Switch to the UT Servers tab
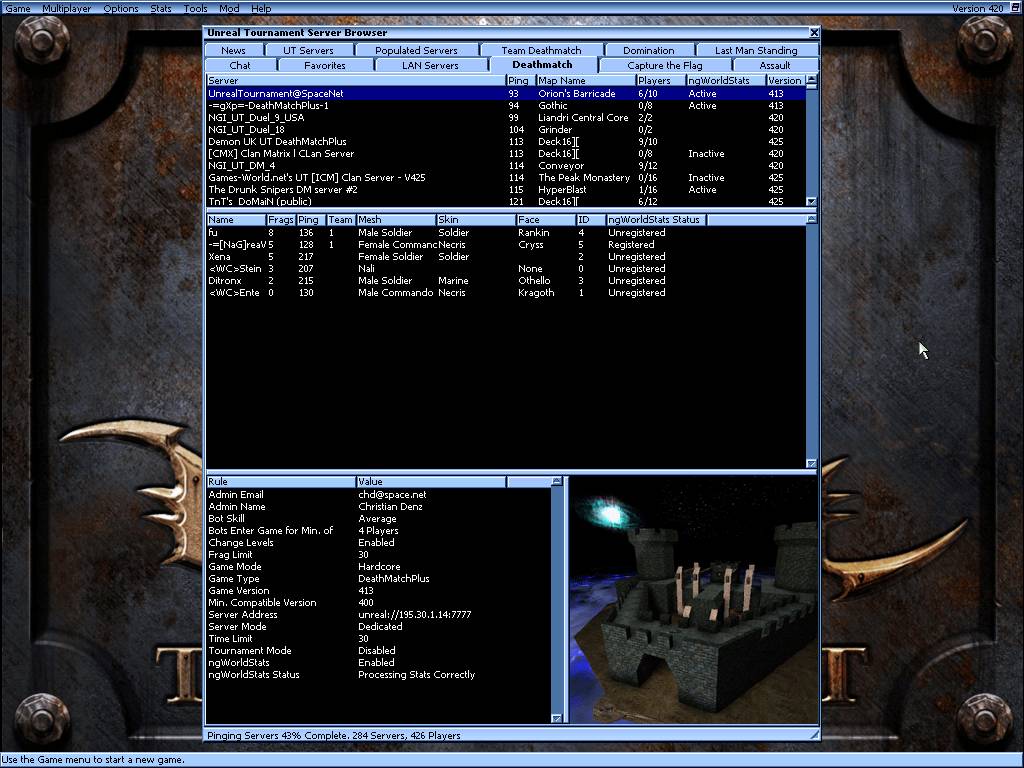 [x=308, y=50]
